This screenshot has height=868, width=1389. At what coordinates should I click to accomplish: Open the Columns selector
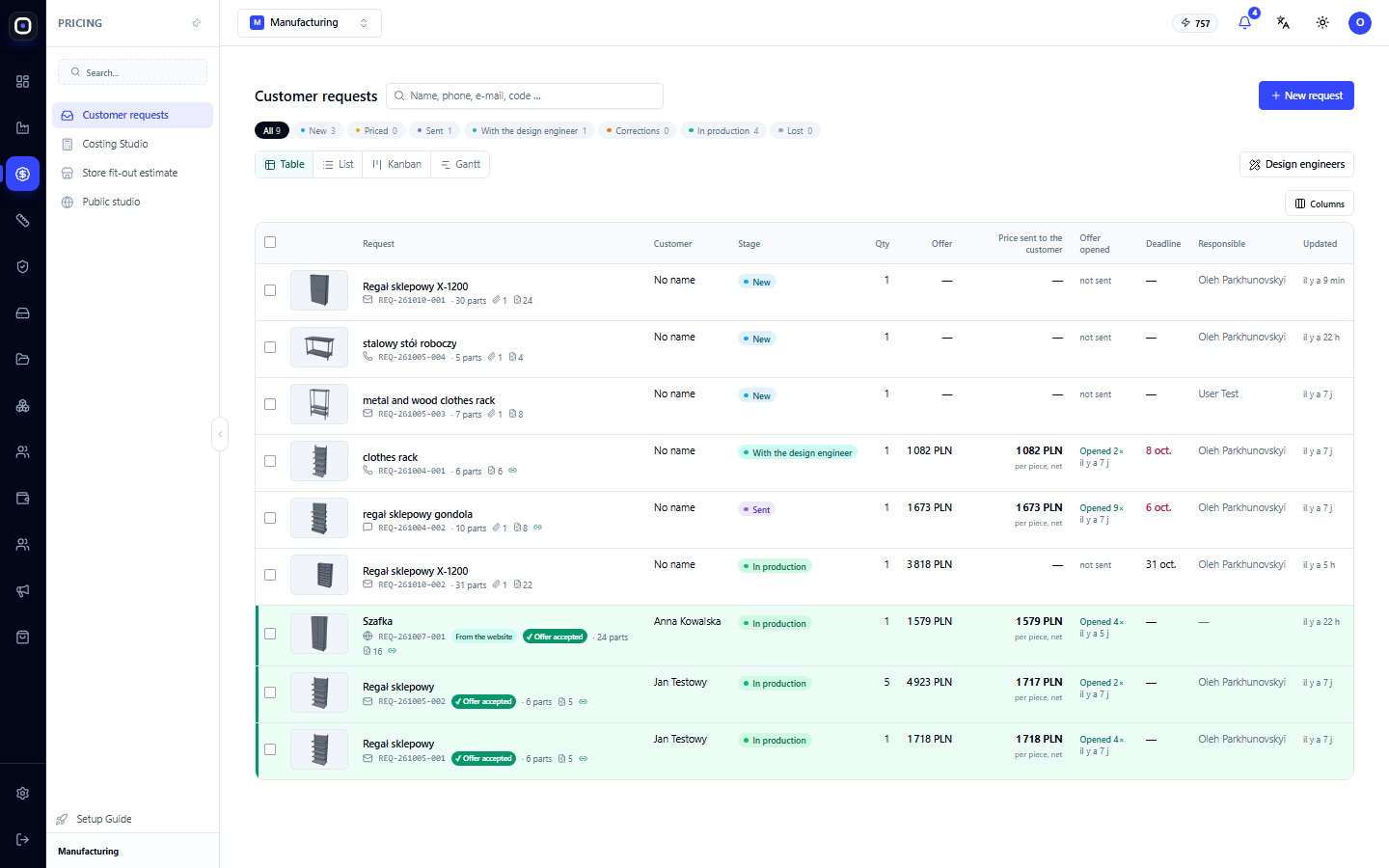coord(1320,203)
